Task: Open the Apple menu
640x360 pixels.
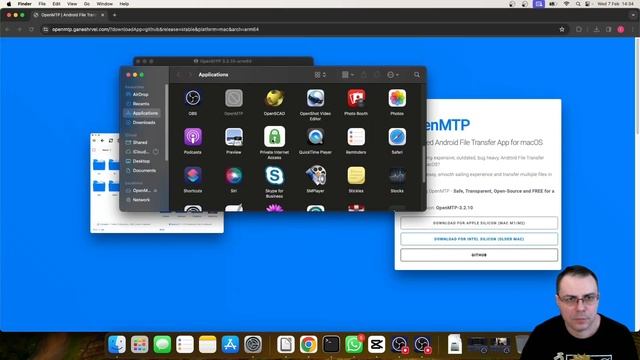Action: (x=9, y=4)
